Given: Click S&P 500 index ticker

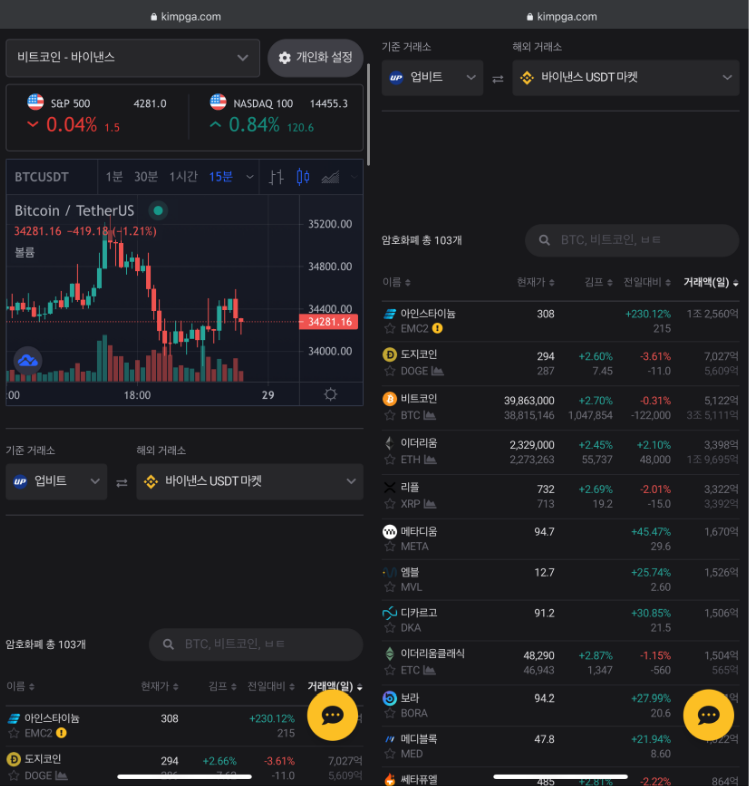Looking at the screenshot, I should (x=97, y=115).
